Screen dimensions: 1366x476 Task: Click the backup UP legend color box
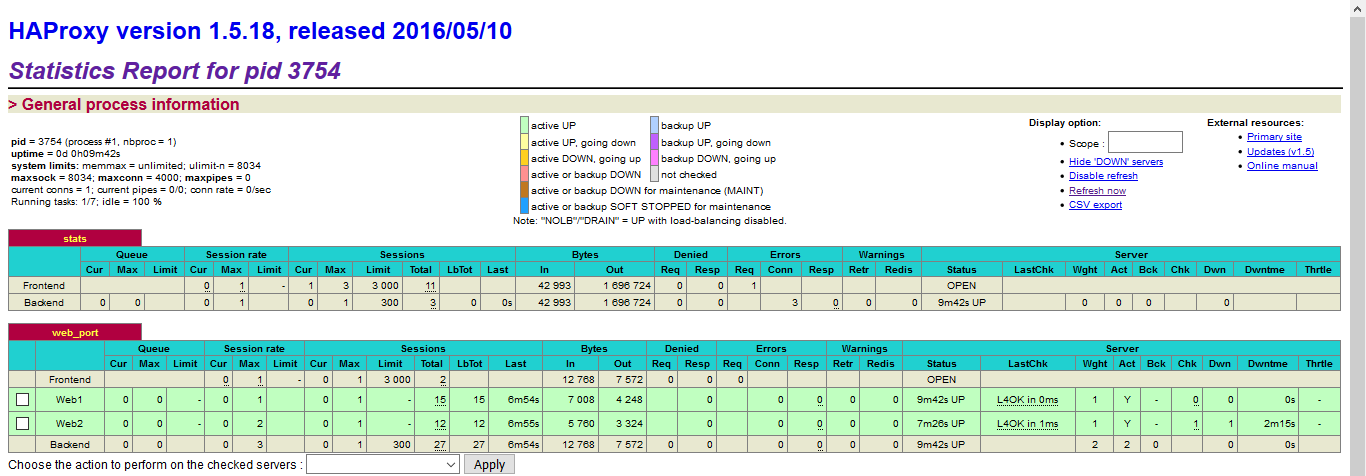coord(654,126)
